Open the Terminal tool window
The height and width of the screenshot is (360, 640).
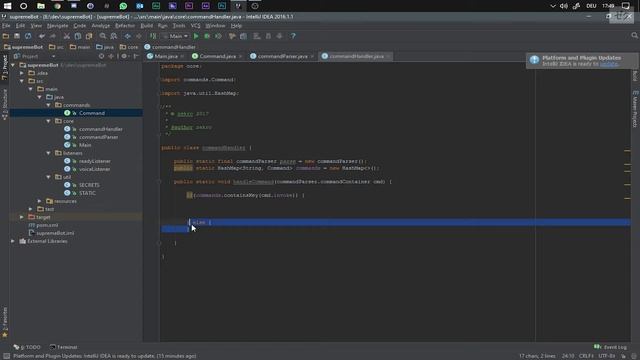64,347
